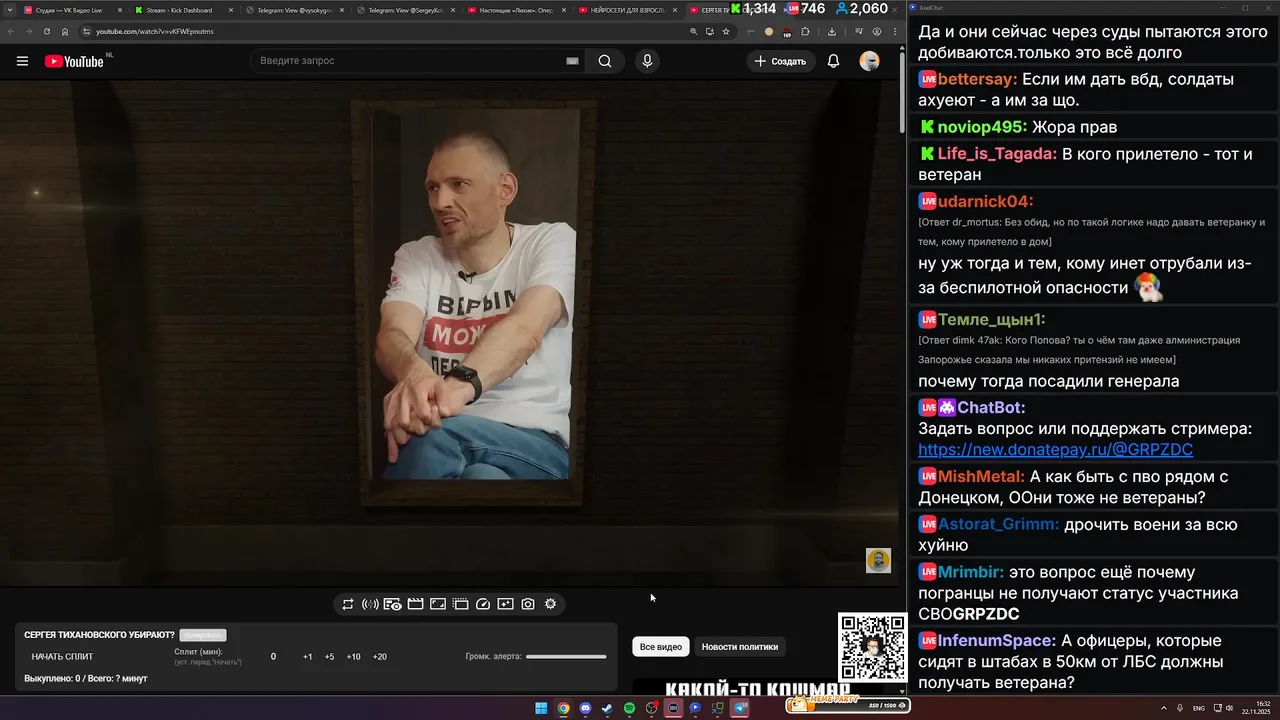Adjust the Громк. алерта volume slider
This screenshot has height=720, width=1280.
566,657
